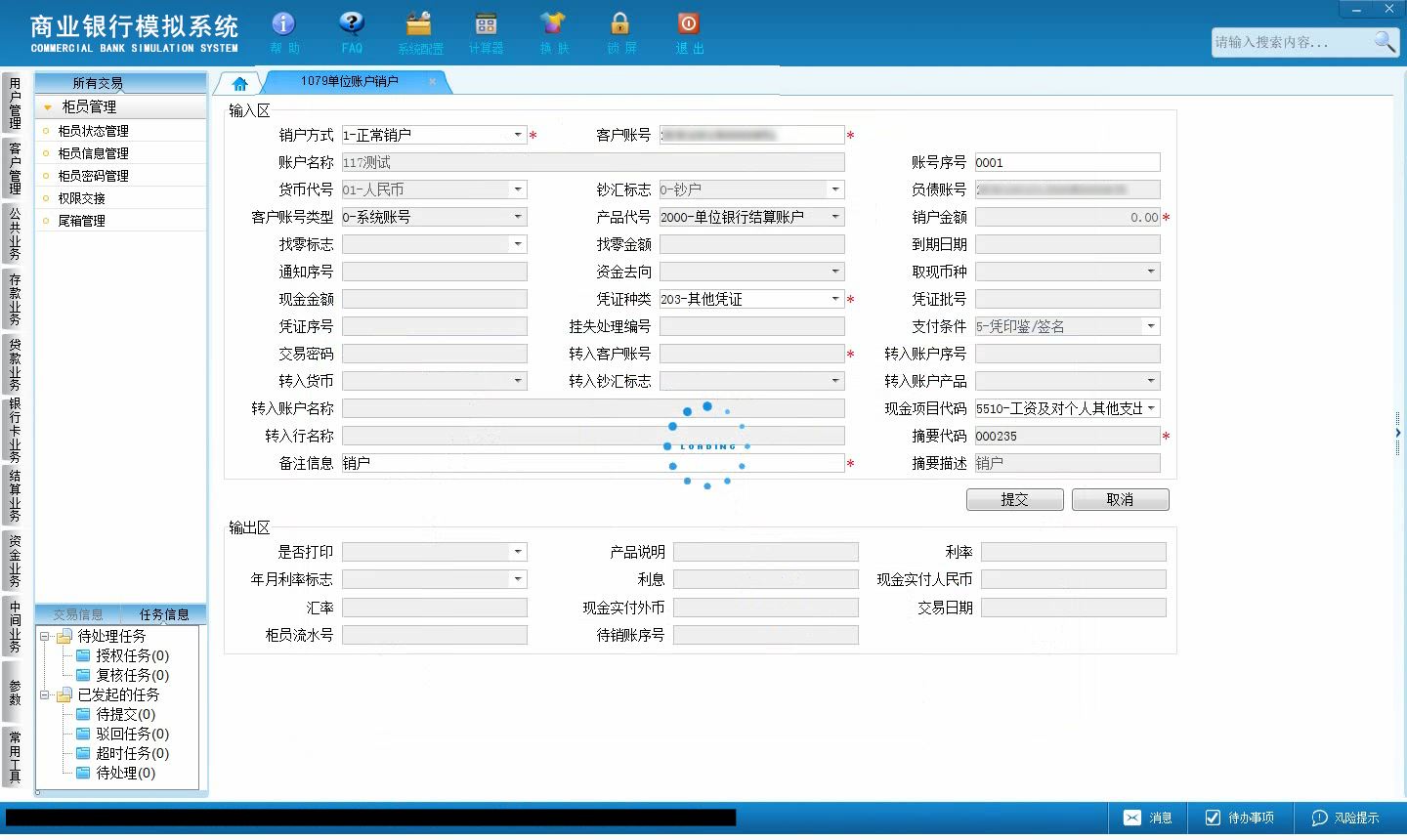Launch the 计算器 calculator icon

(x=486, y=32)
